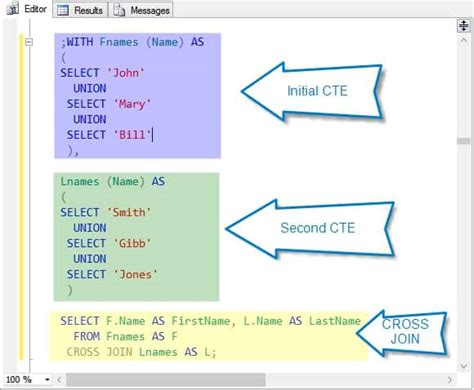Click the 'Jones' string literal
This screenshot has width=474, height=390.
136,274
